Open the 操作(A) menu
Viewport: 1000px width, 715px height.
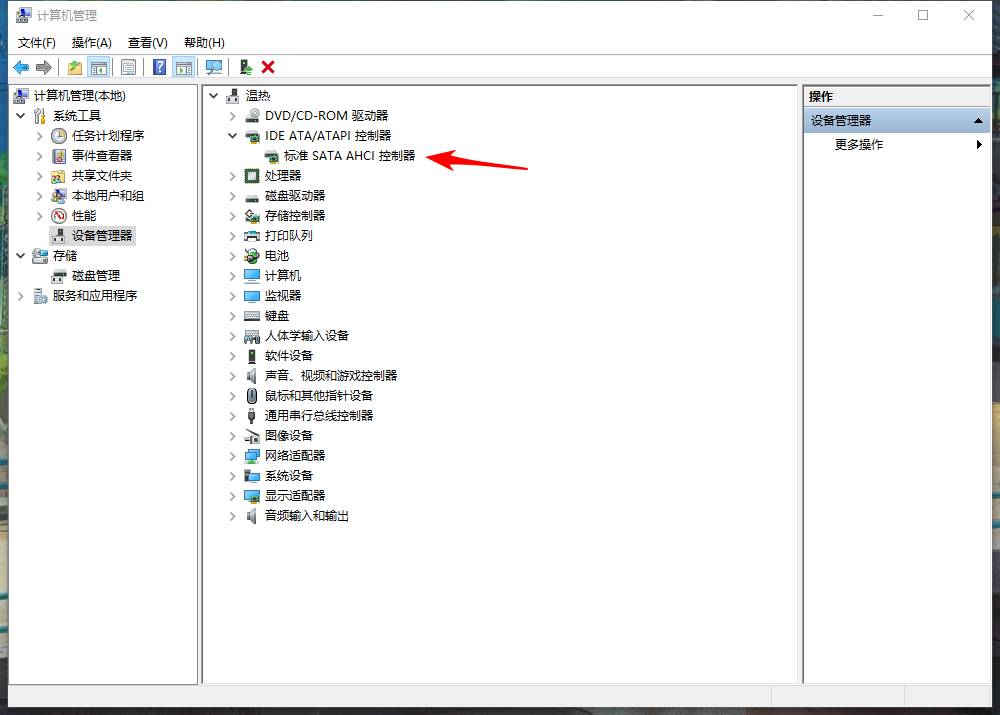pos(92,42)
